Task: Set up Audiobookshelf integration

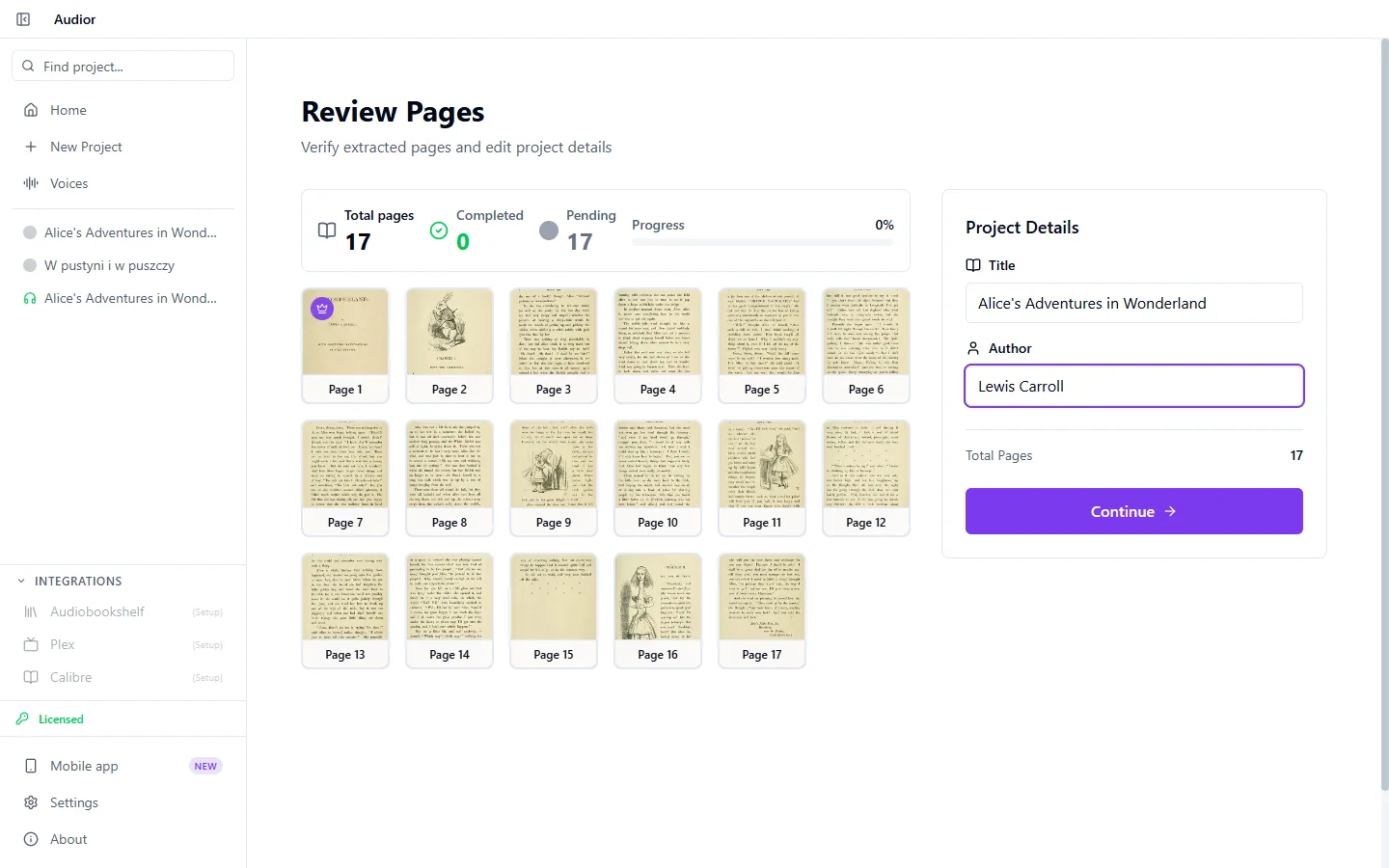Action: point(123,611)
